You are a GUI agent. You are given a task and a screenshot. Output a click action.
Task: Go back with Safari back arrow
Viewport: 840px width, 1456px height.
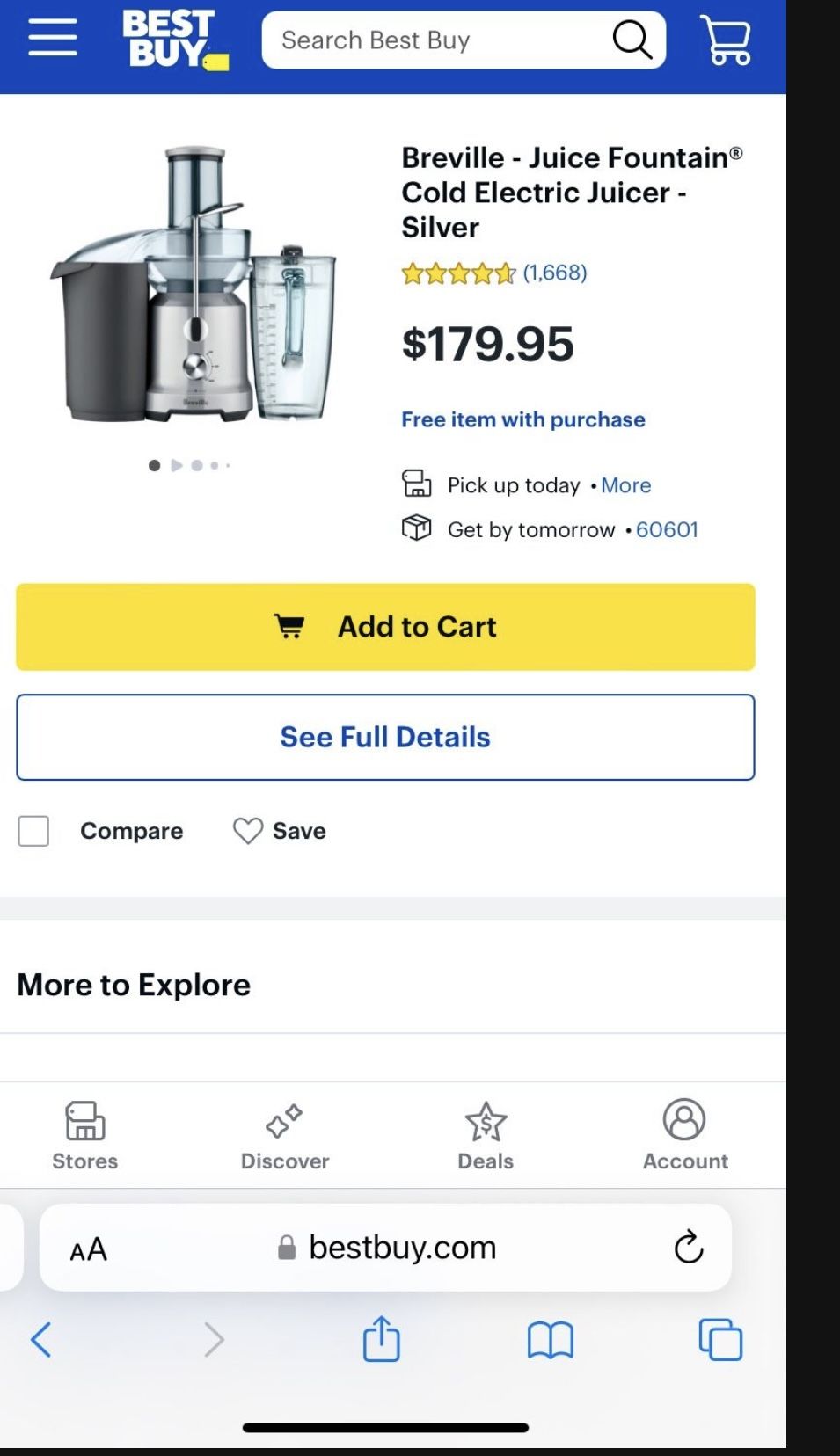coord(41,1340)
